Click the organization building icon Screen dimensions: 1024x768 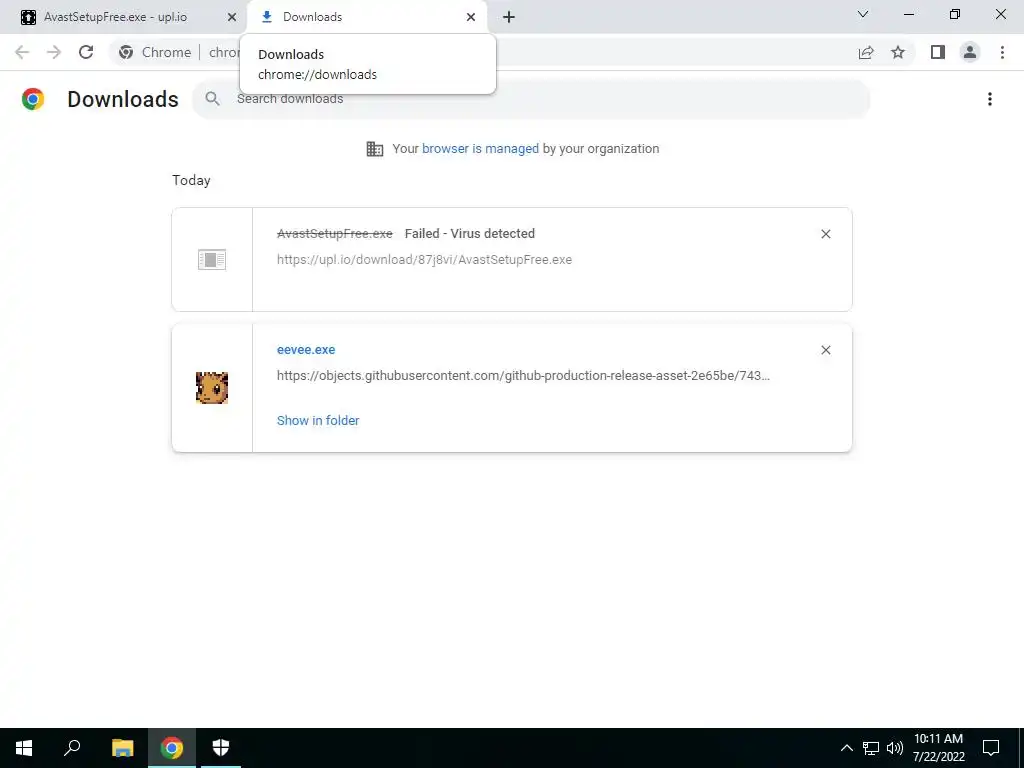(375, 149)
